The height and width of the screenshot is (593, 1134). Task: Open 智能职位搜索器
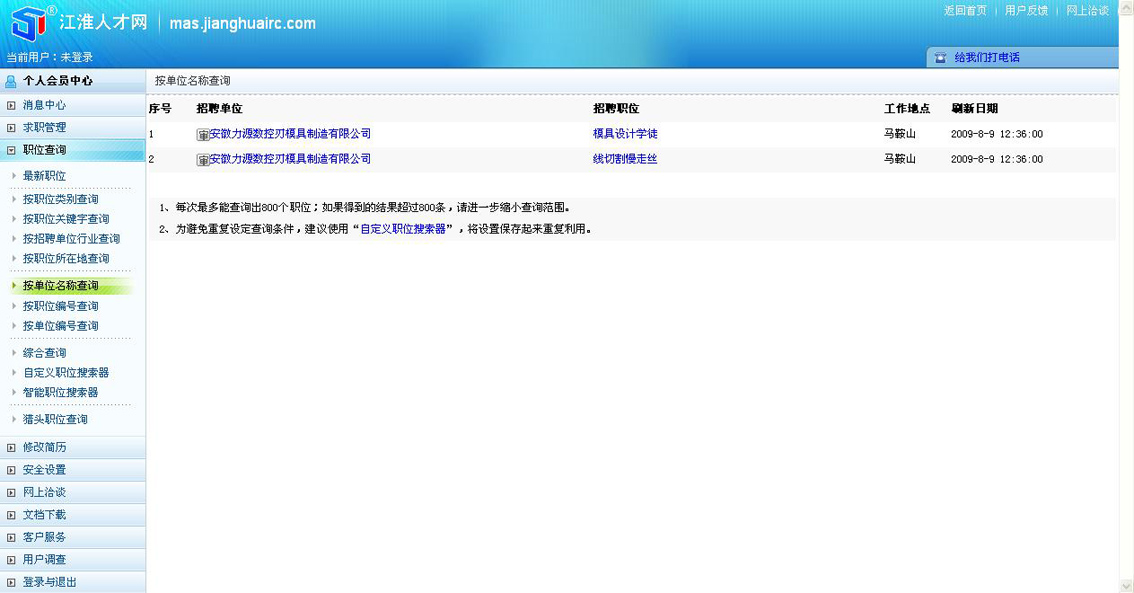click(x=61, y=392)
